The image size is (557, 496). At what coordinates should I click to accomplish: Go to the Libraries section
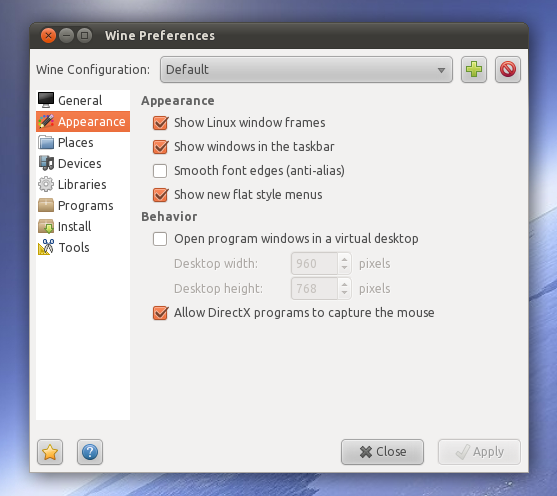[82, 184]
